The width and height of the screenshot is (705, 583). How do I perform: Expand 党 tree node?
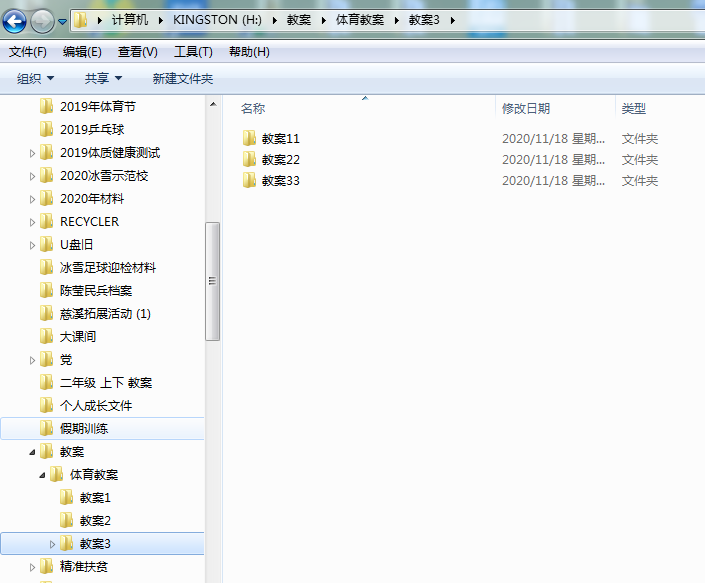32,360
